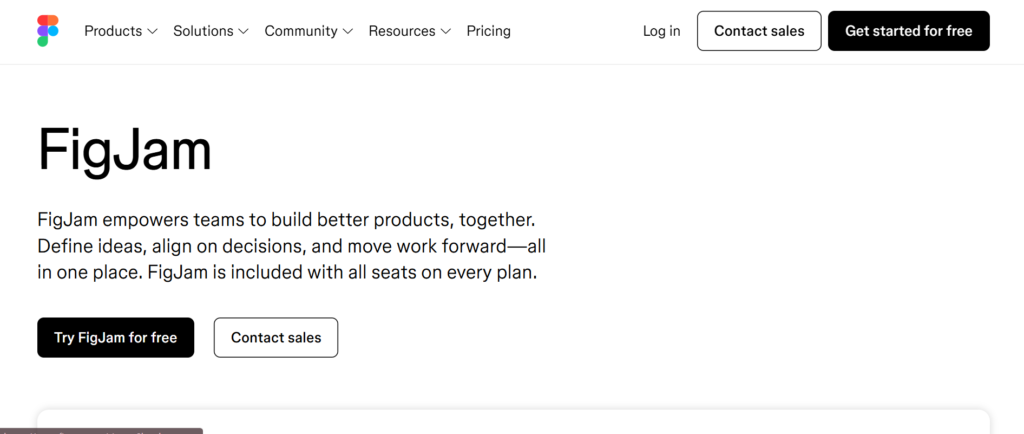
Task: Open the Community menu
Action: 301,31
